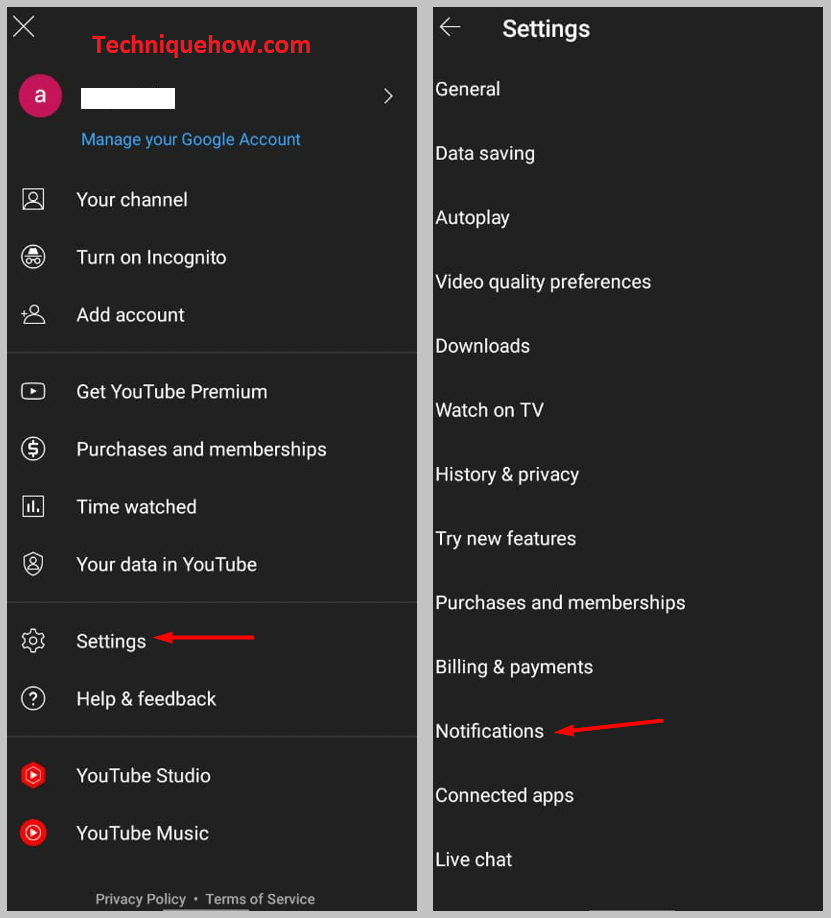Open the Terms of Service link
Image resolution: width=831 pixels, height=918 pixels.
click(x=260, y=899)
